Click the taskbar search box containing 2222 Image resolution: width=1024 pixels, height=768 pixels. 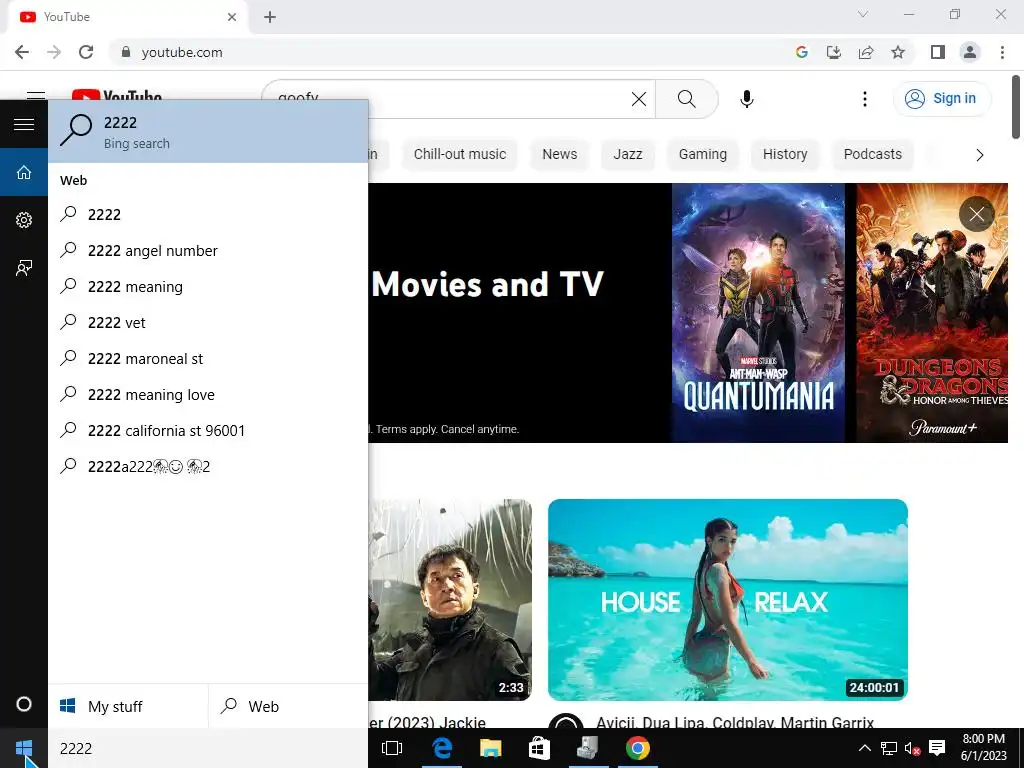pos(208,748)
